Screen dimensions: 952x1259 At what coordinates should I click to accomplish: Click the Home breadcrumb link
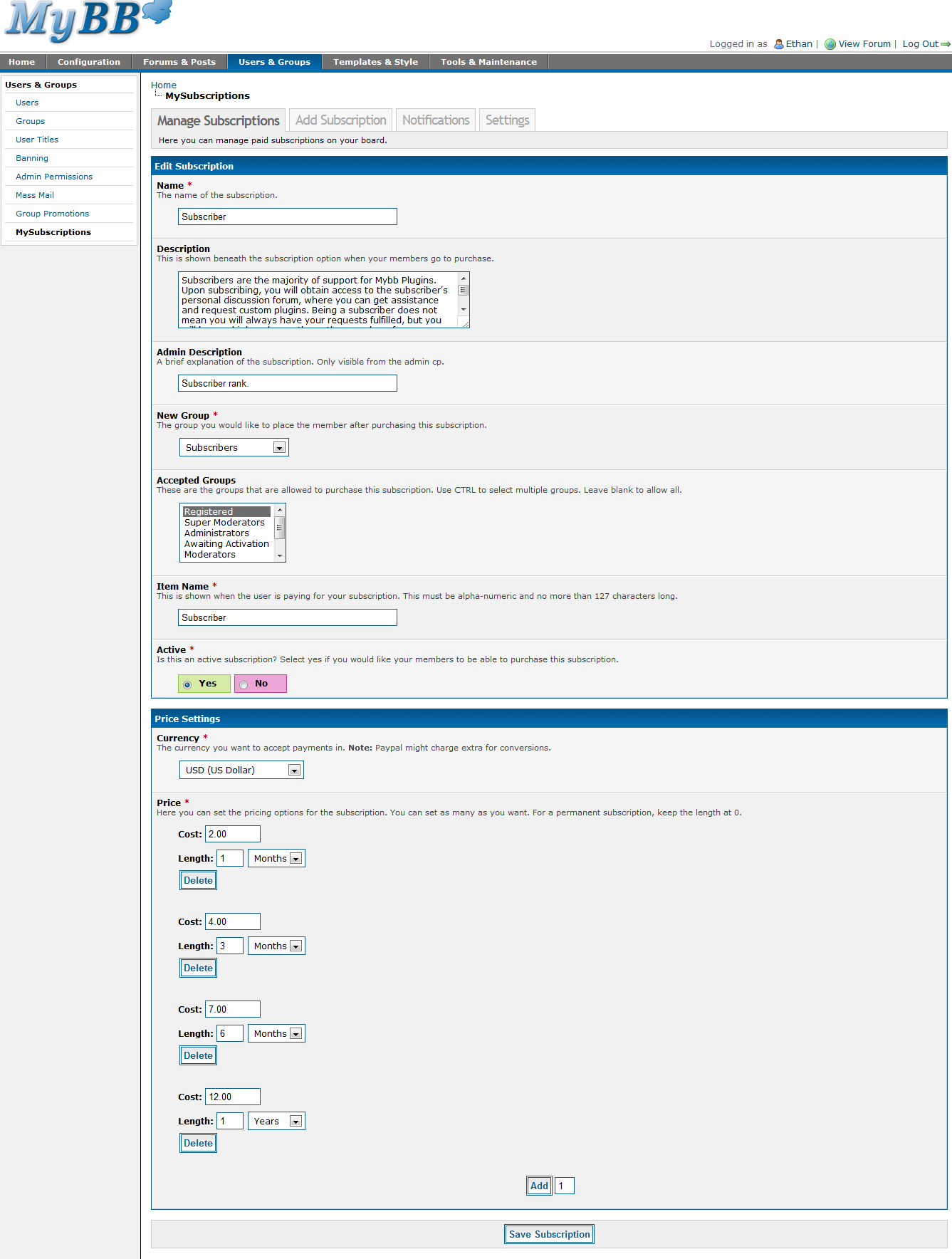click(x=164, y=85)
